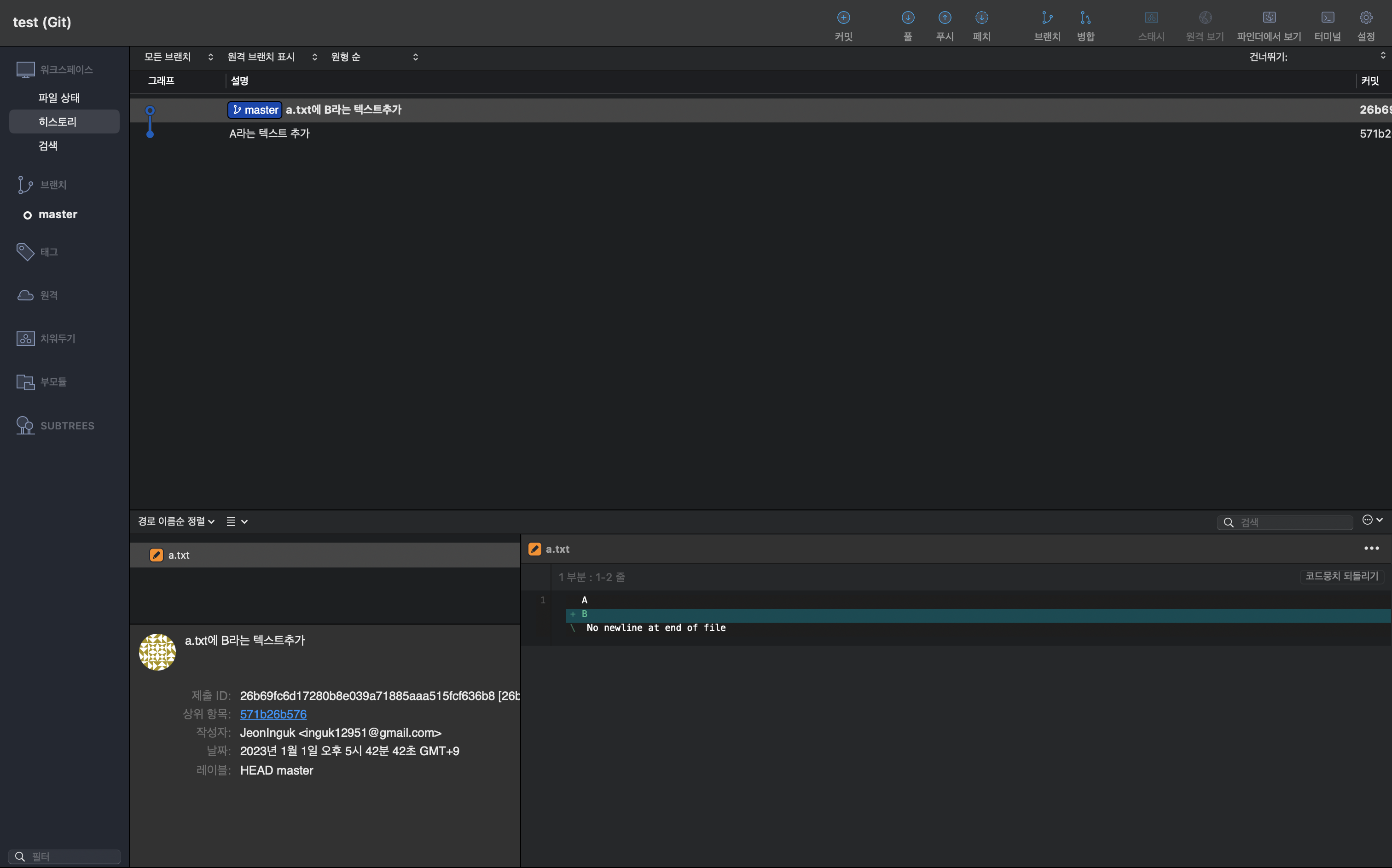Open the 원형 순 ordering dropdown

point(374,57)
